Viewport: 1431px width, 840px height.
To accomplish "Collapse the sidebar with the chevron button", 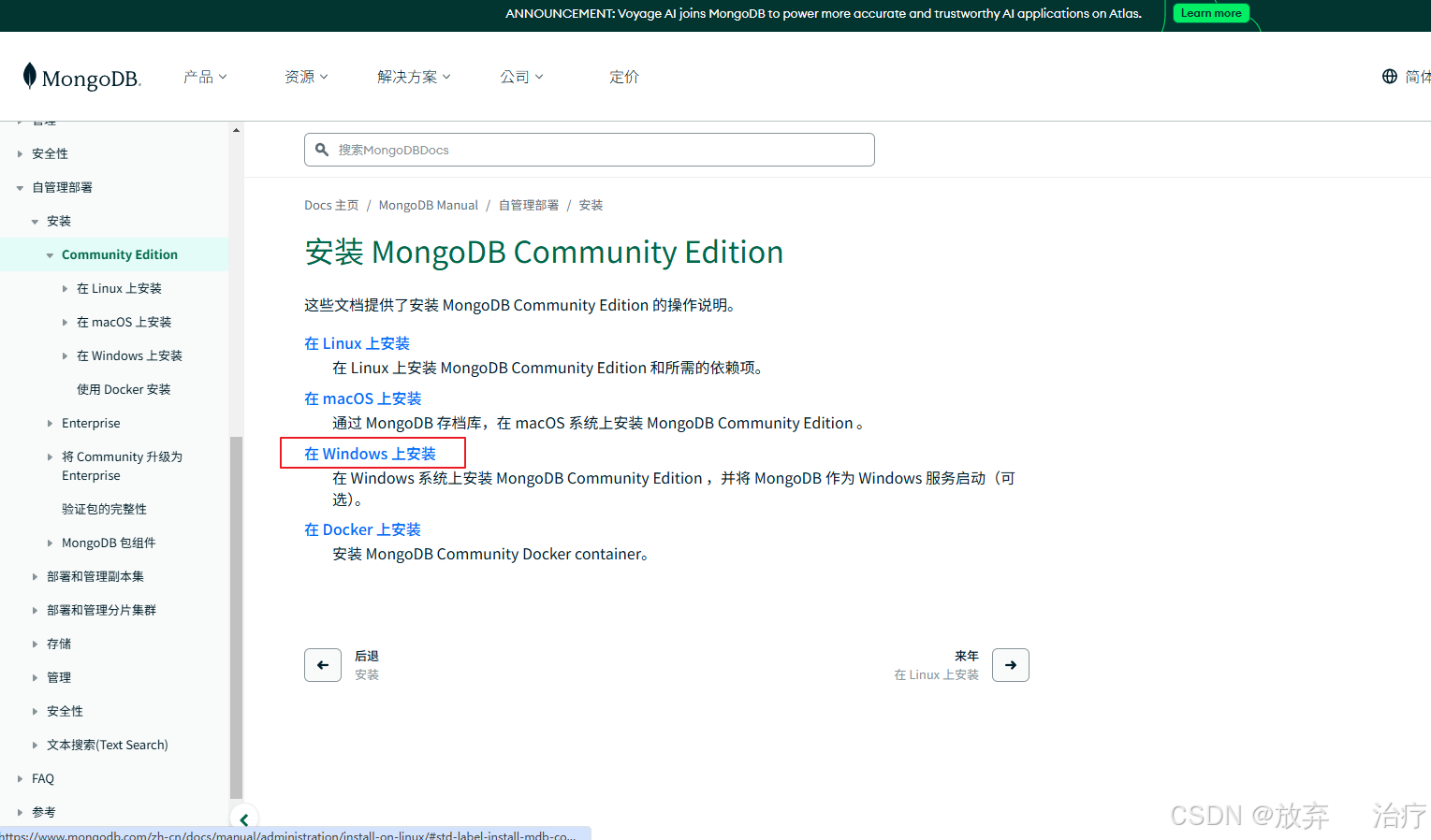I will tap(243, 820).
